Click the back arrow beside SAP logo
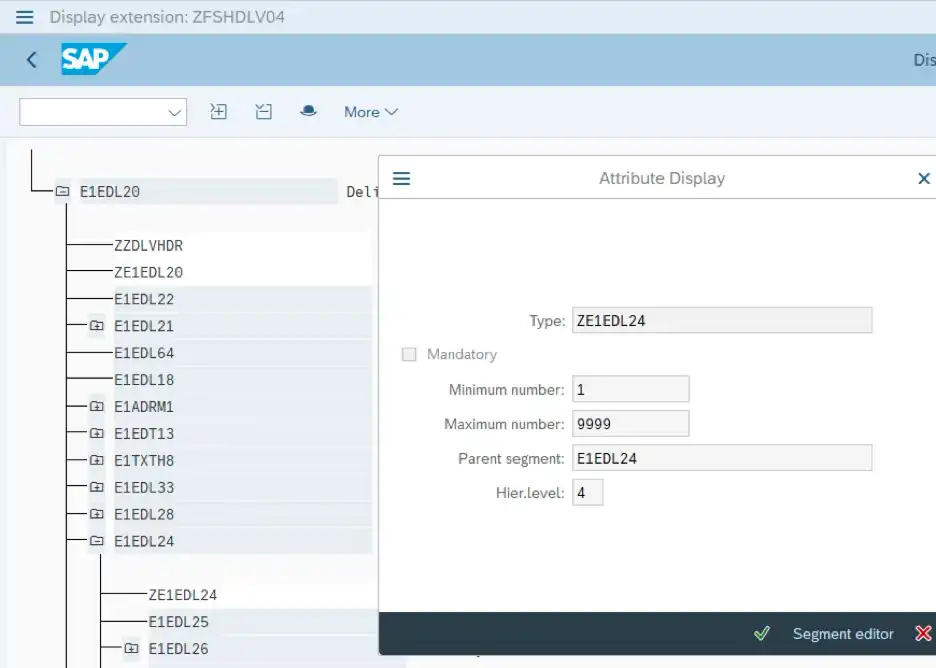The height and width of the screenshot is (668, 936). [x=32, y=60]
